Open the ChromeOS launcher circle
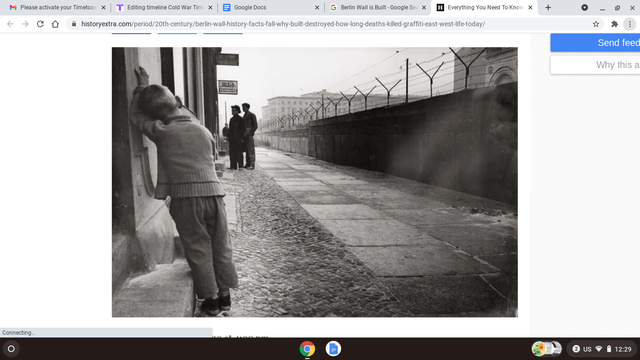 [x=11, y=349]
